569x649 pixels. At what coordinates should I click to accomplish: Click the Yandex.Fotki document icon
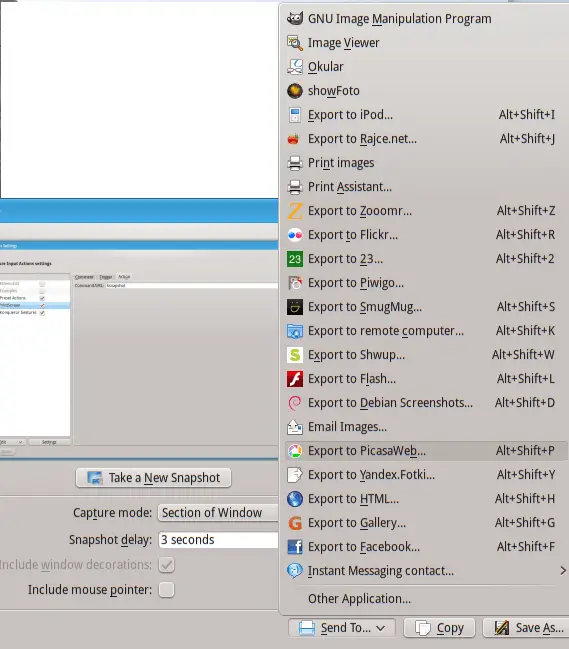(295, 475)
